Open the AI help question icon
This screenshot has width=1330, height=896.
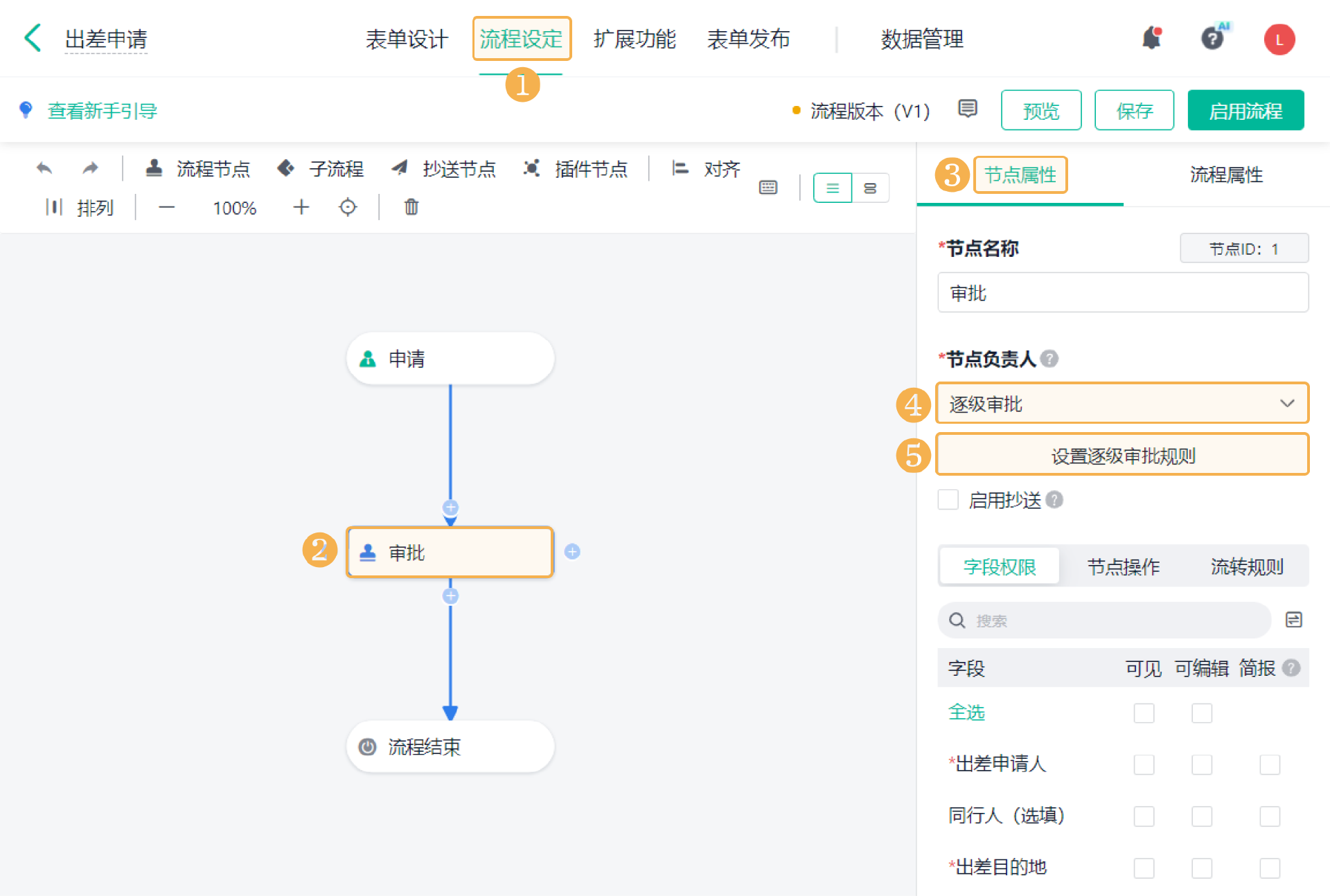[x=1213, y=38]
